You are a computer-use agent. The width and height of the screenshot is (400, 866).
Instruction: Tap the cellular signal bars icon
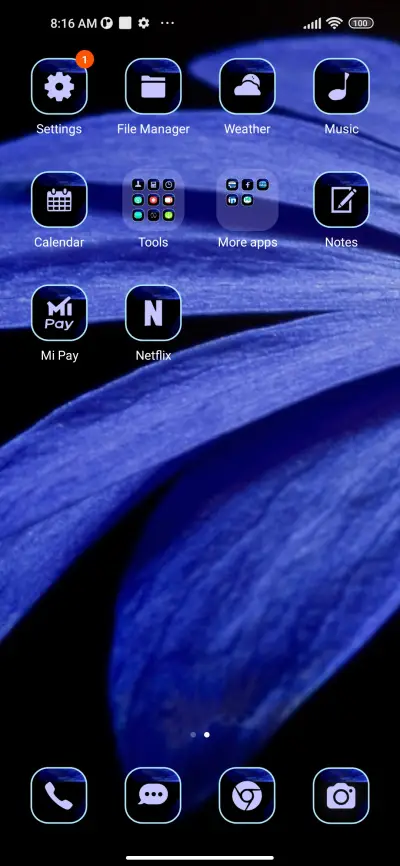click(312, 24)
